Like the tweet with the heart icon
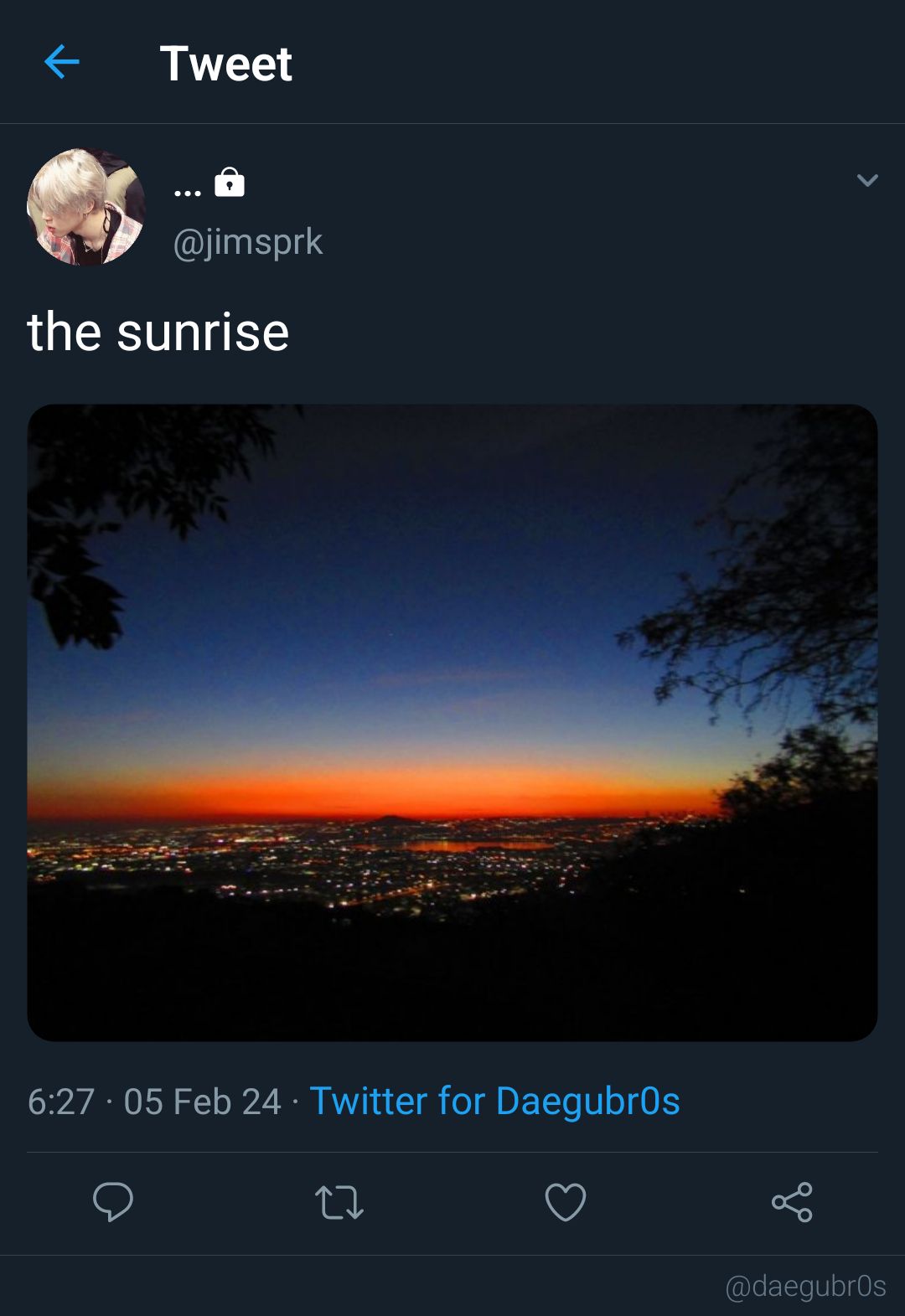 coord(566,1202)
